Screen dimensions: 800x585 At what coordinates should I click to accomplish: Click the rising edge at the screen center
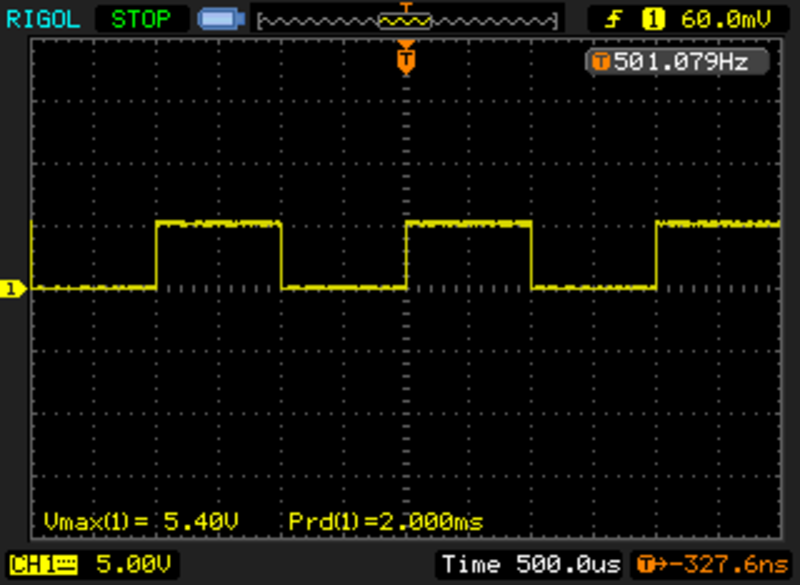(406, 255)
